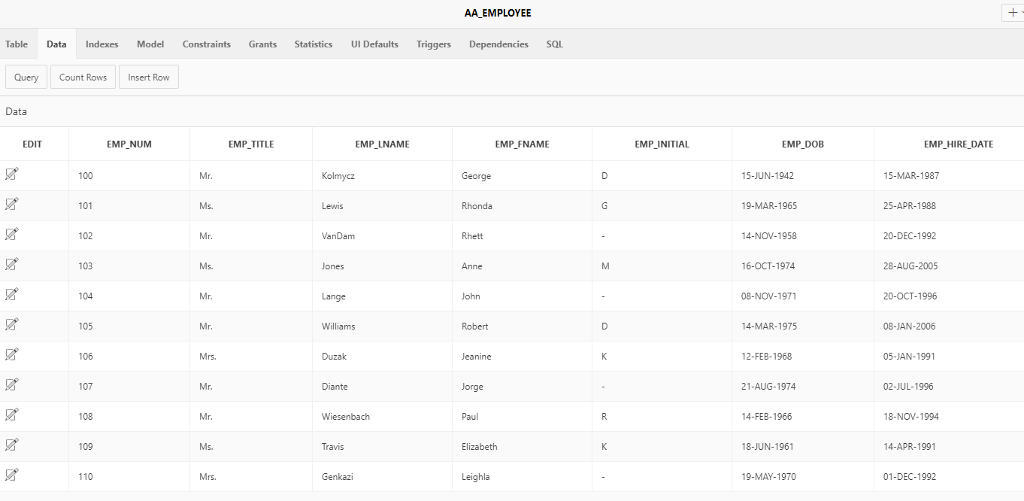This screenshot has height=501, width=1024.
Task: Edit the row for employee 104 Lange
Action: (x=12, y=294)
